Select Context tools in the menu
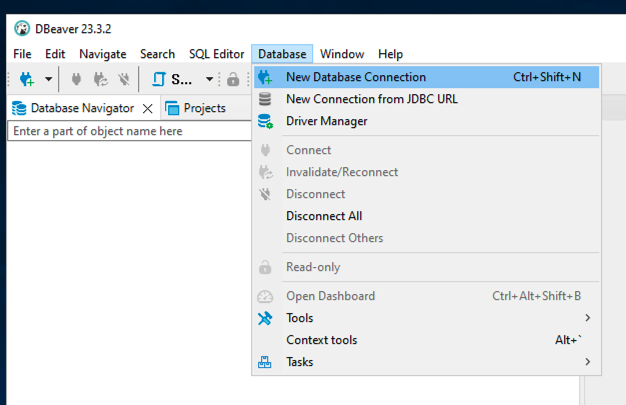 click(426, 340)
